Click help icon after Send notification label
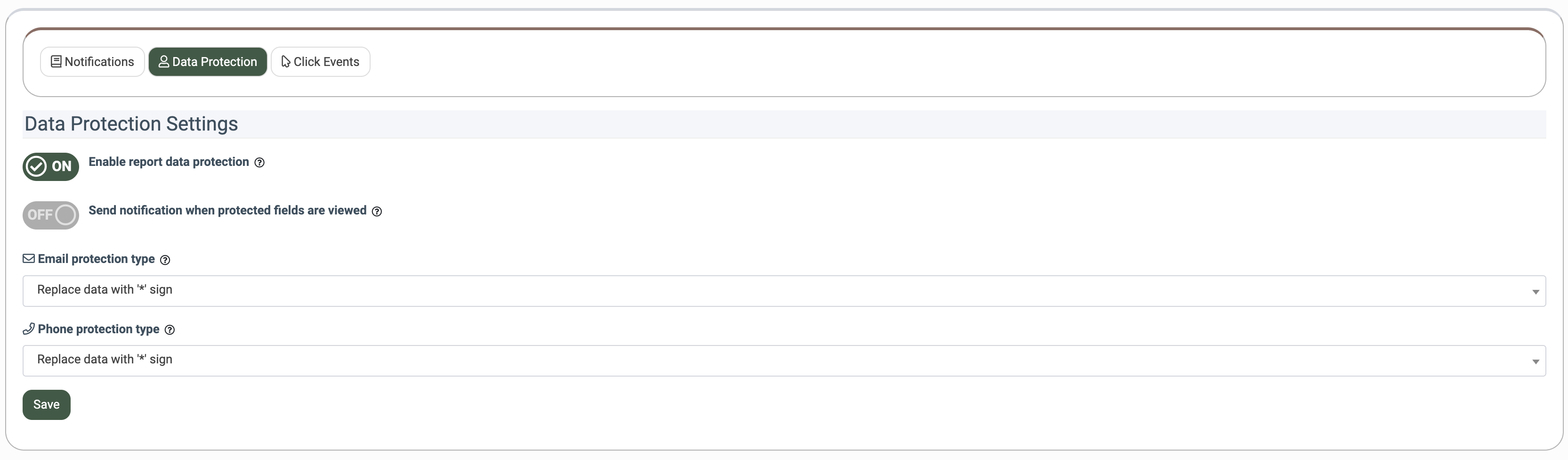Screen dimensions: 1568x460 (377, 212)
